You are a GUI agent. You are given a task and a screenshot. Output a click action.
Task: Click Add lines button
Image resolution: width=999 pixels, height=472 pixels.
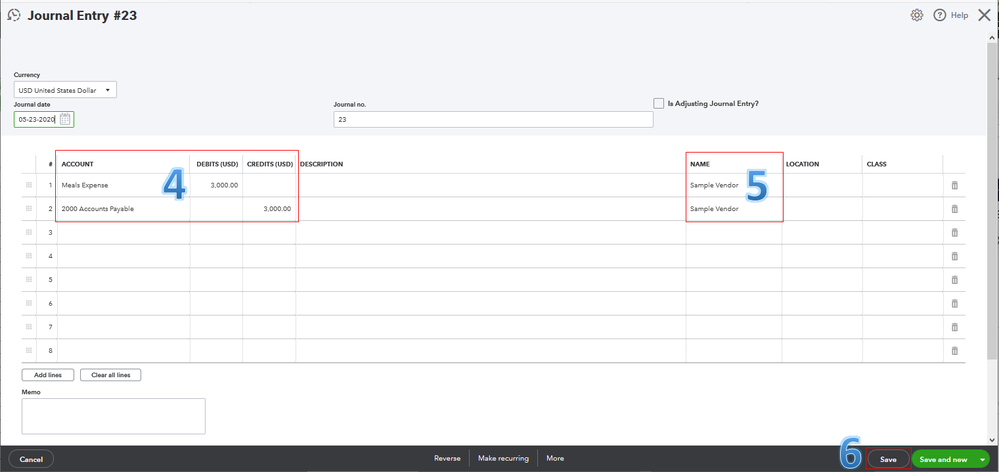(x=48, y=375)
